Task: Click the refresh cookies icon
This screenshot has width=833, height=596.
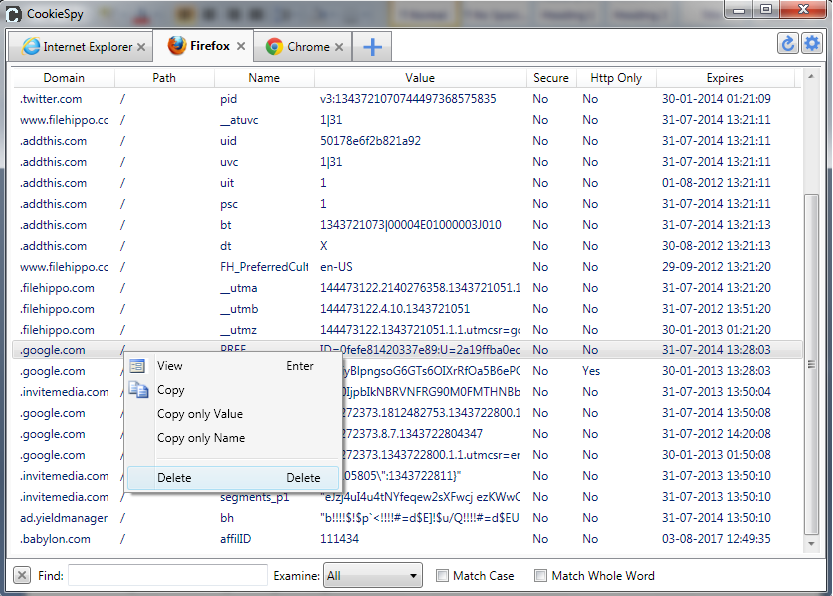Action: pos(788,43)
